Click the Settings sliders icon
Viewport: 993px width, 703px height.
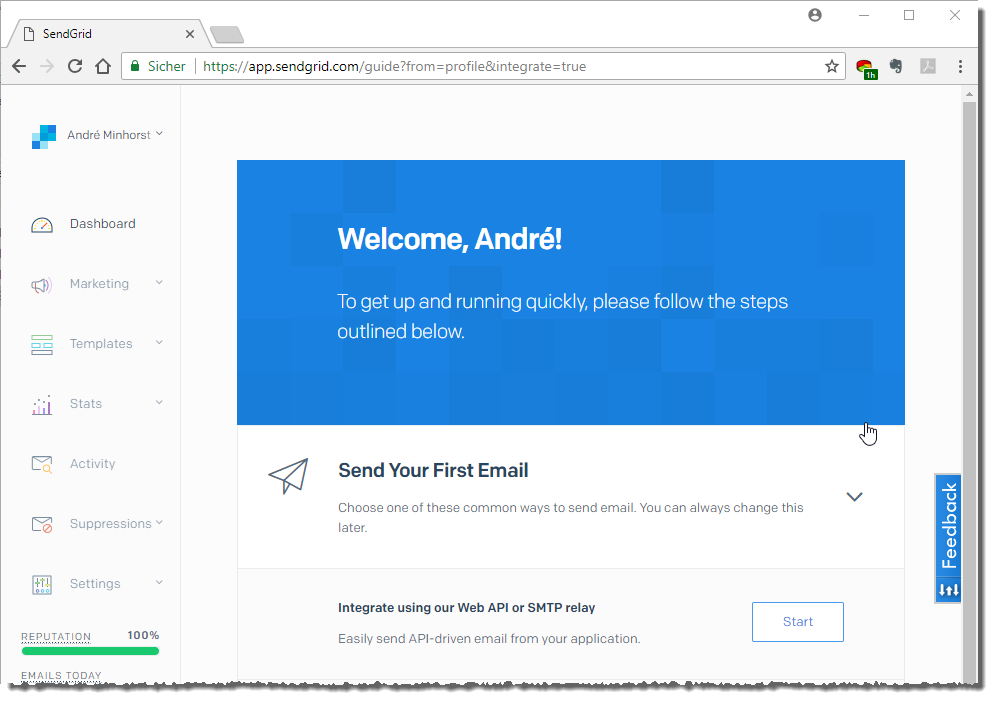[x=41, y=584]
